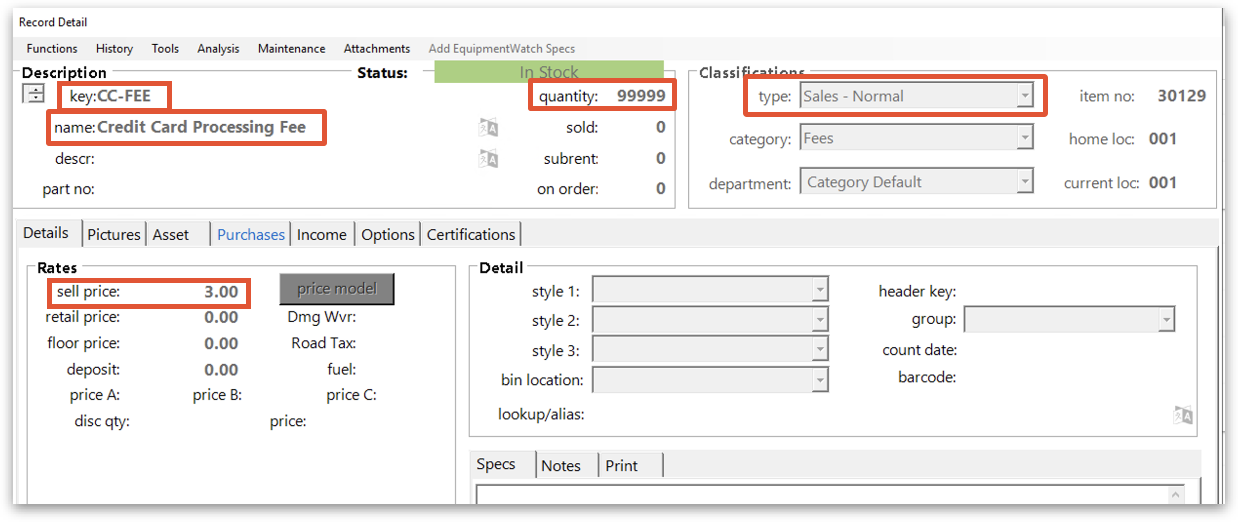Click the translate icon beside lookup/alias
Screen dimensions: 1238x522
click(x=1183, y=416)
